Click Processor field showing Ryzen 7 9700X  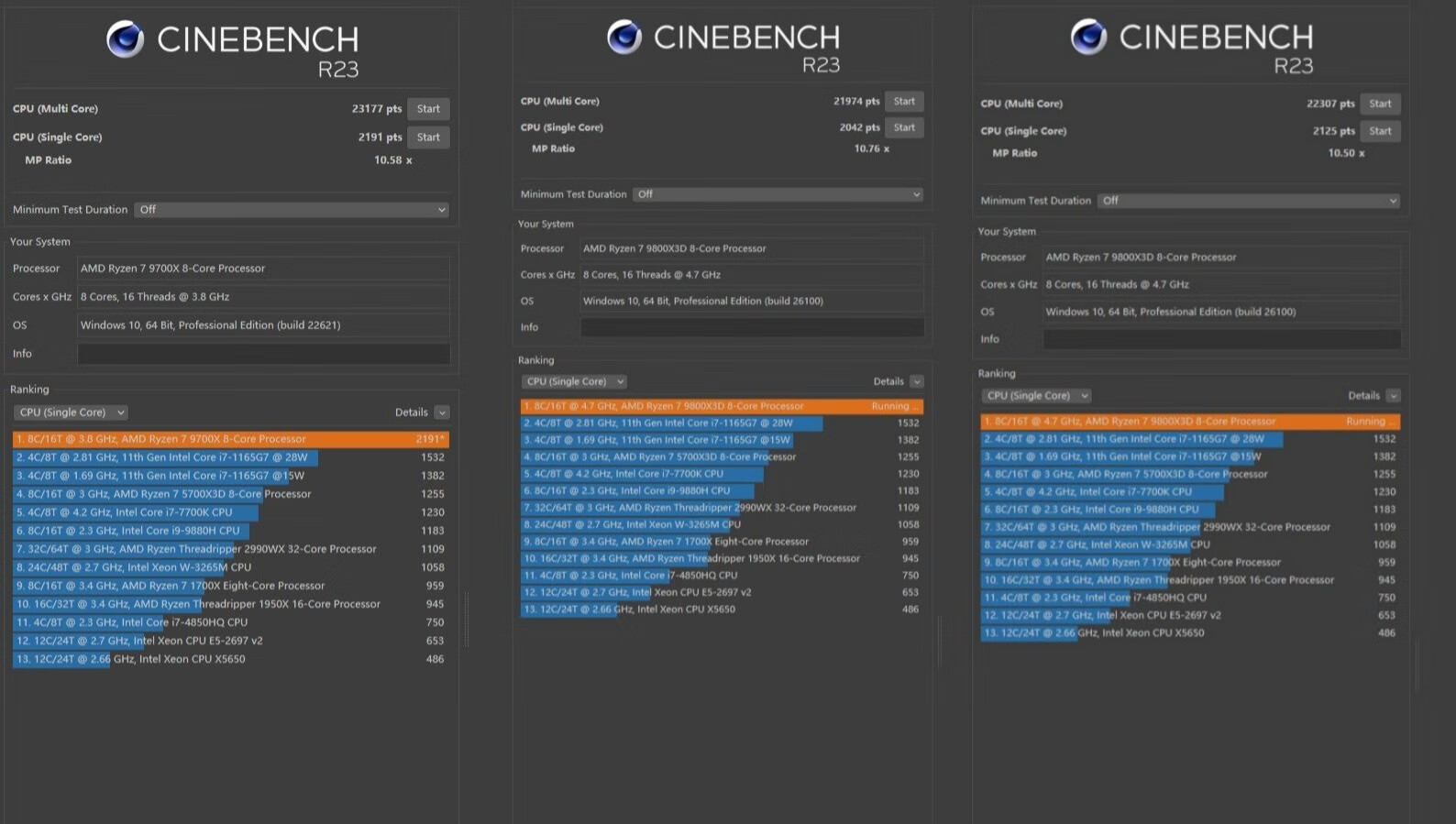coord(264,269)
